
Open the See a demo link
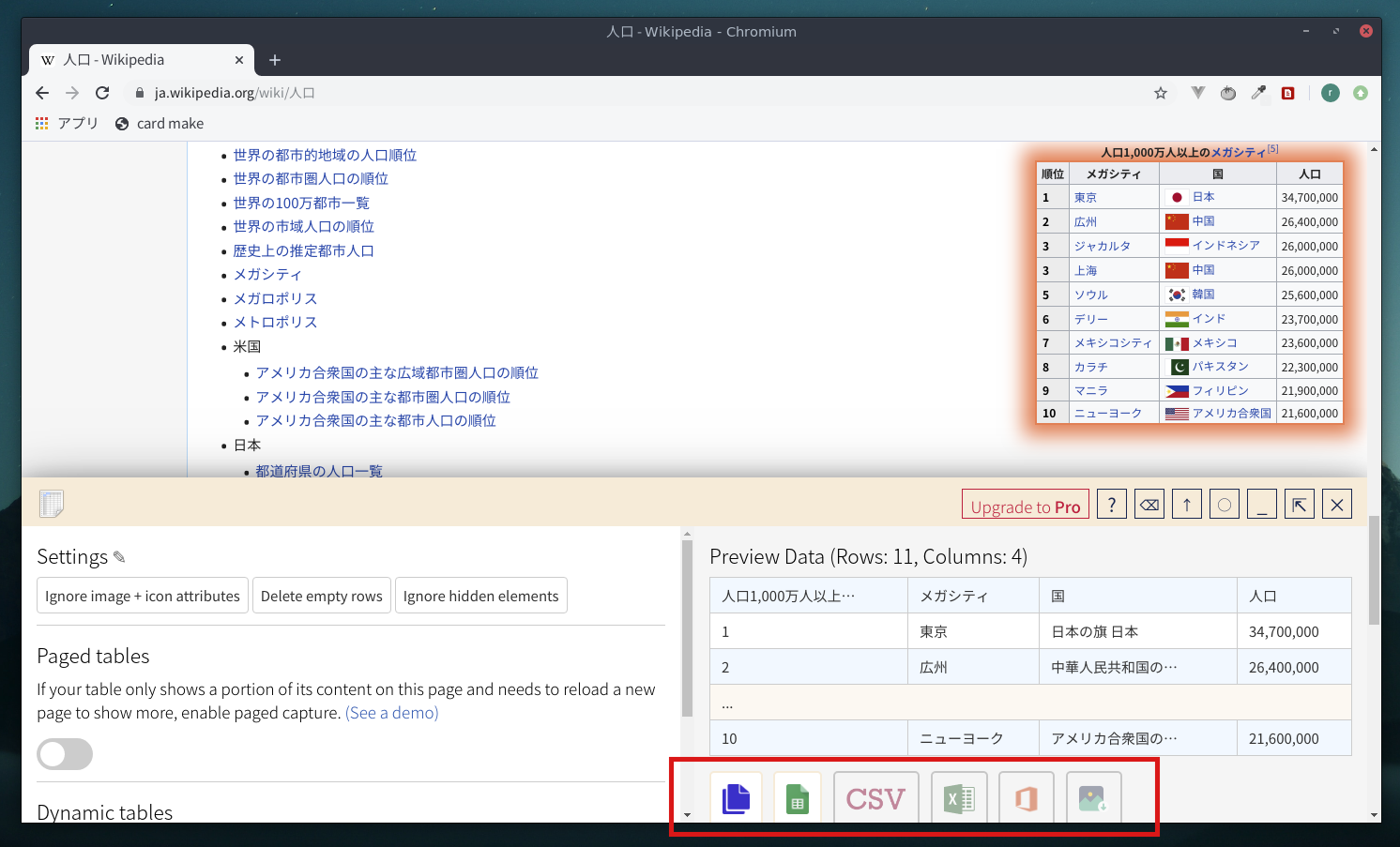391,713
